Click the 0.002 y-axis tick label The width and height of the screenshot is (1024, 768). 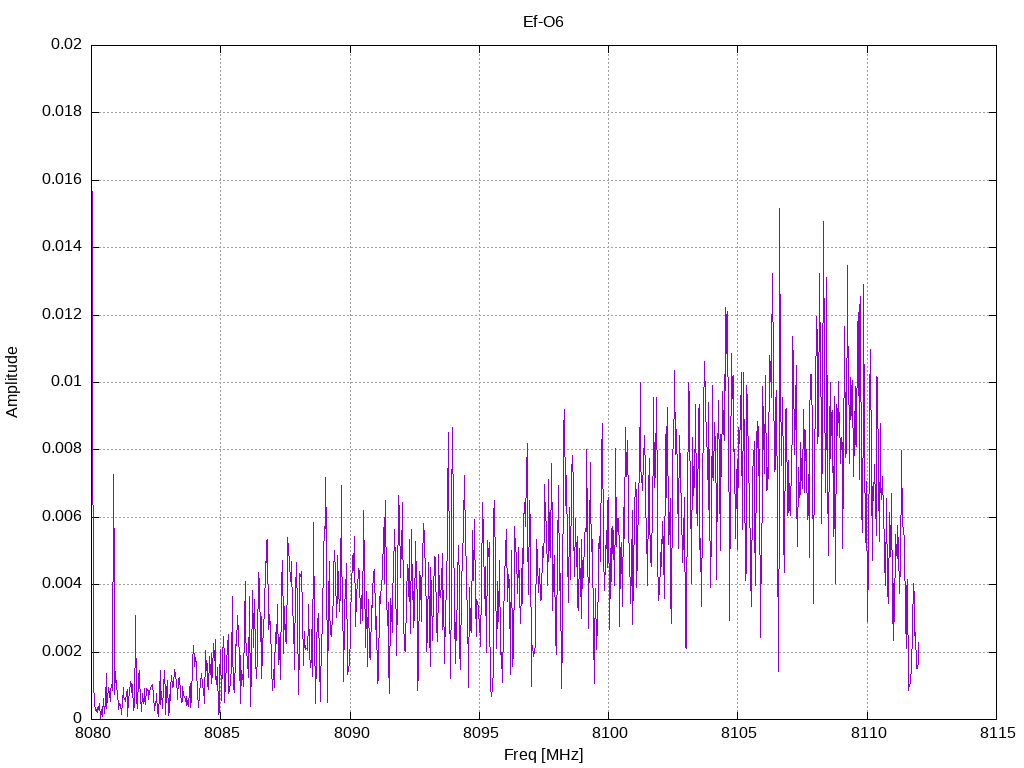pyautogui.click(x=62, y=652)
